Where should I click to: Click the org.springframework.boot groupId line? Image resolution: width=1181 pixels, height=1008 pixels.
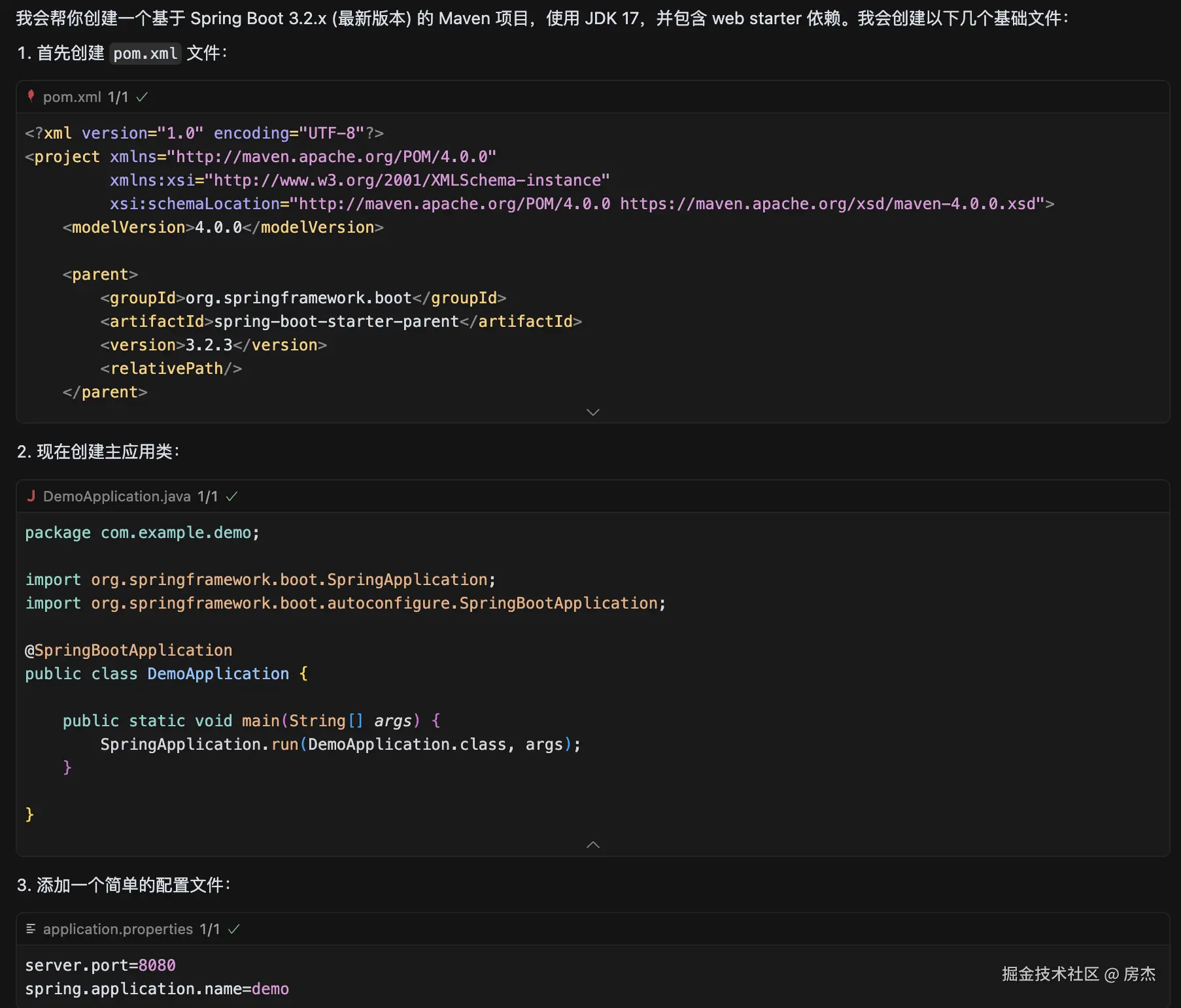[303, 298]
